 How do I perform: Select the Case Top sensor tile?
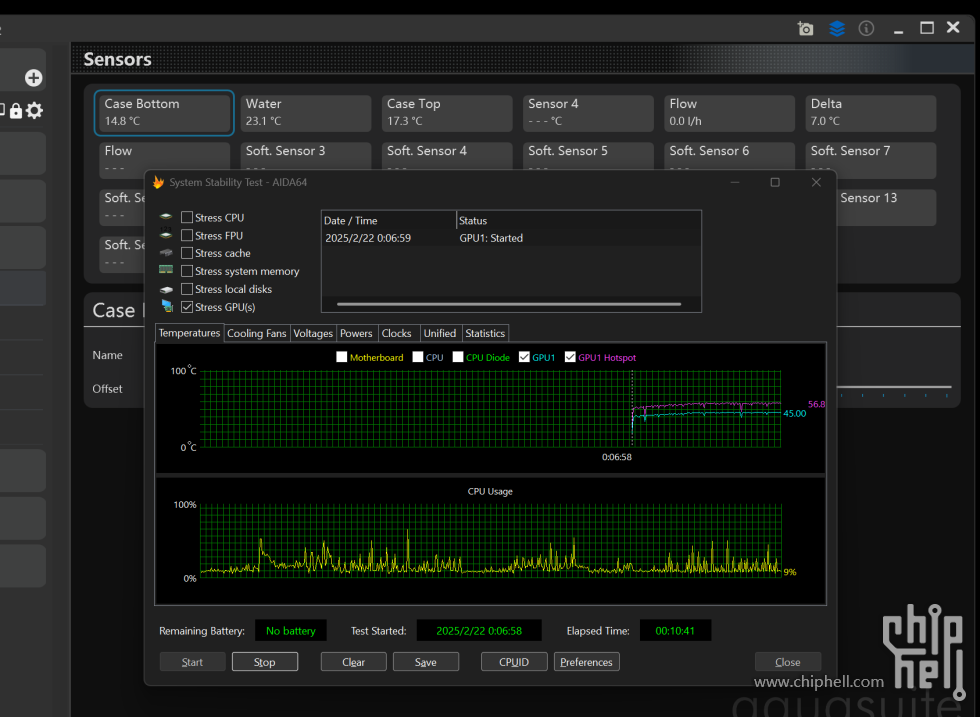(447, 113)
